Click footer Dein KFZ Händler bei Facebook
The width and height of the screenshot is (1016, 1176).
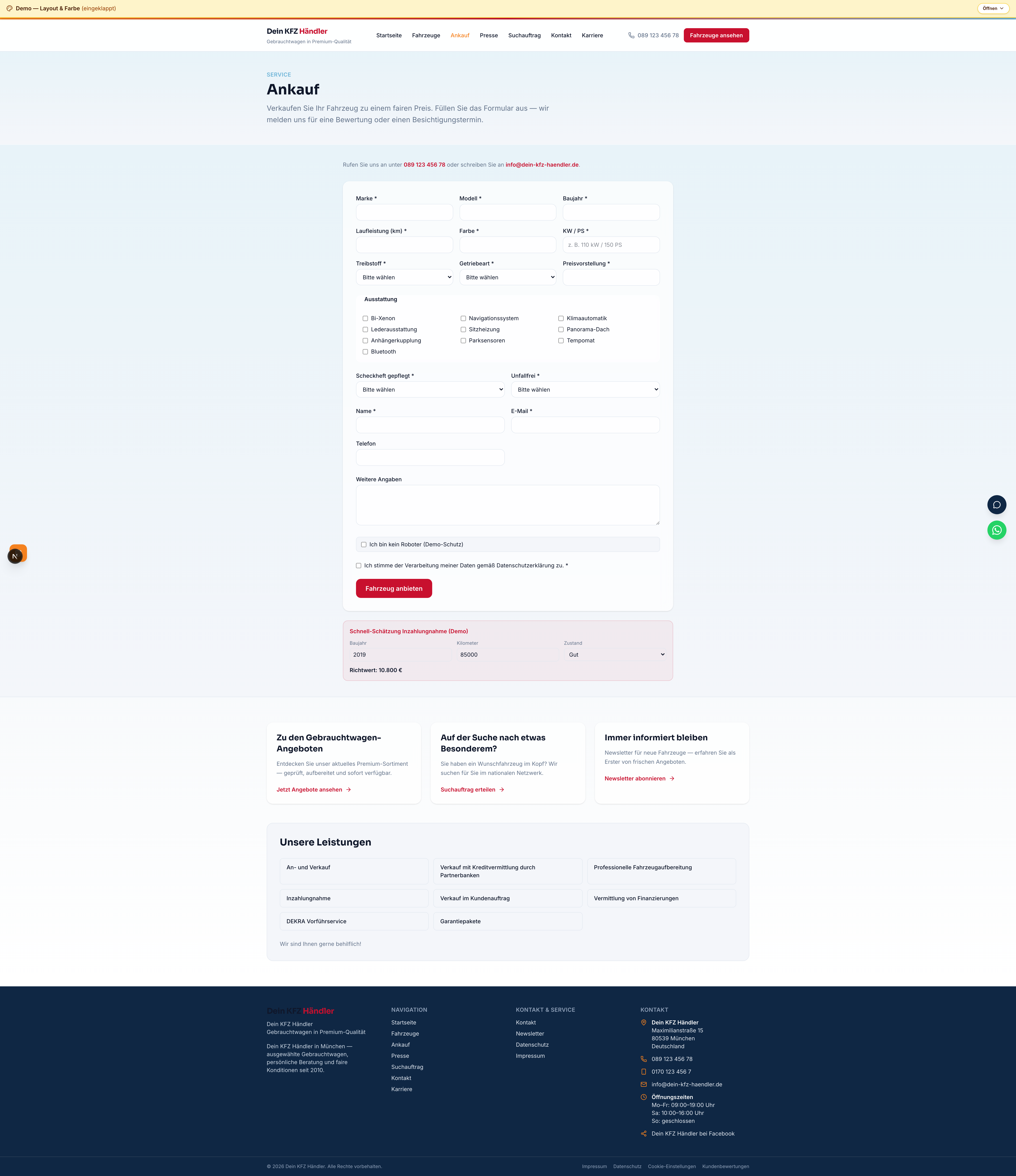pos(693,1133)
